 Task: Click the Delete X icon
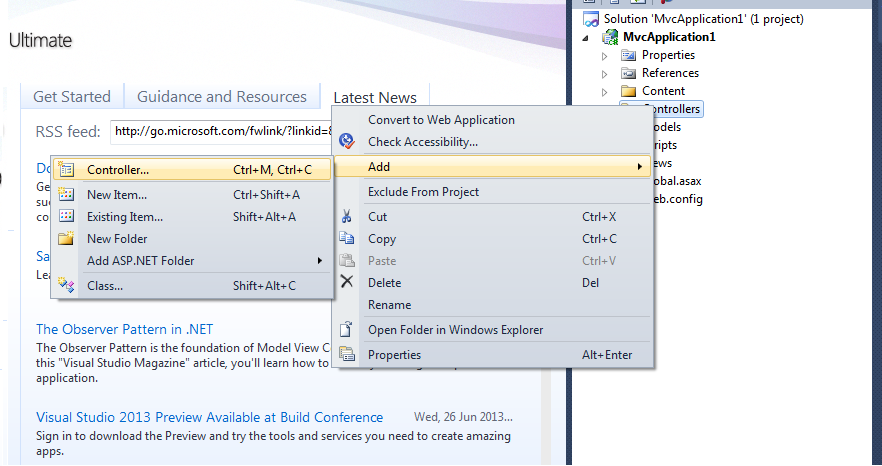[346, 281]
